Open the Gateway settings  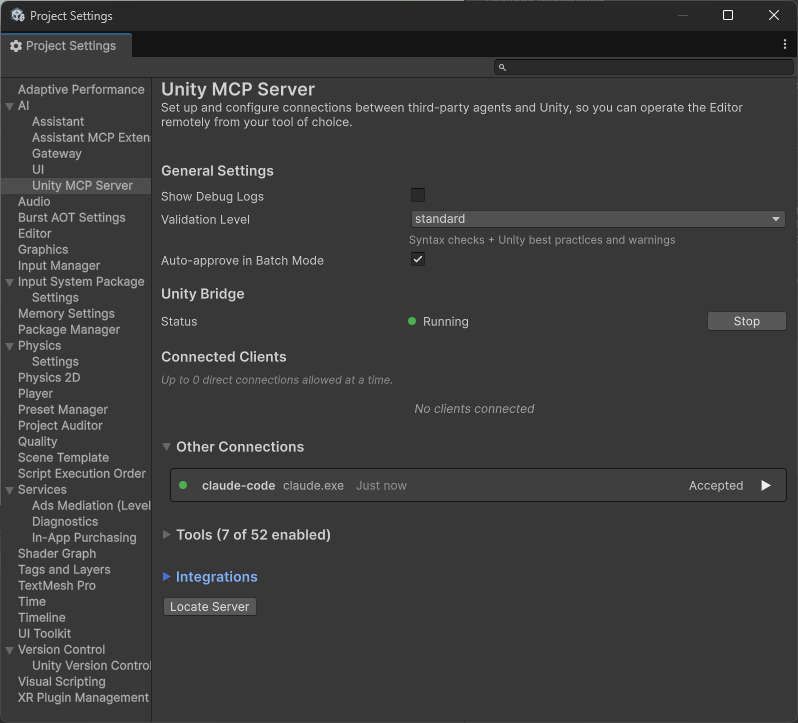click(56, 154)
